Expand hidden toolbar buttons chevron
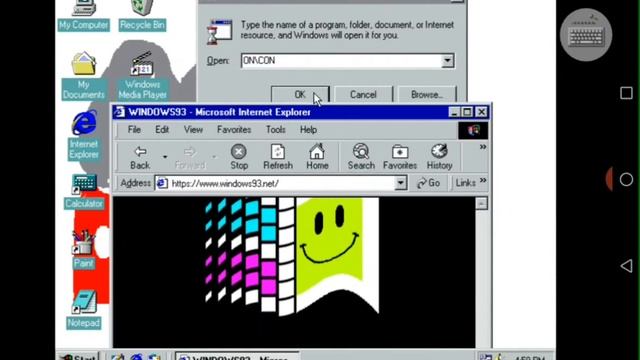640x360 pixels. tap(483, 147)
